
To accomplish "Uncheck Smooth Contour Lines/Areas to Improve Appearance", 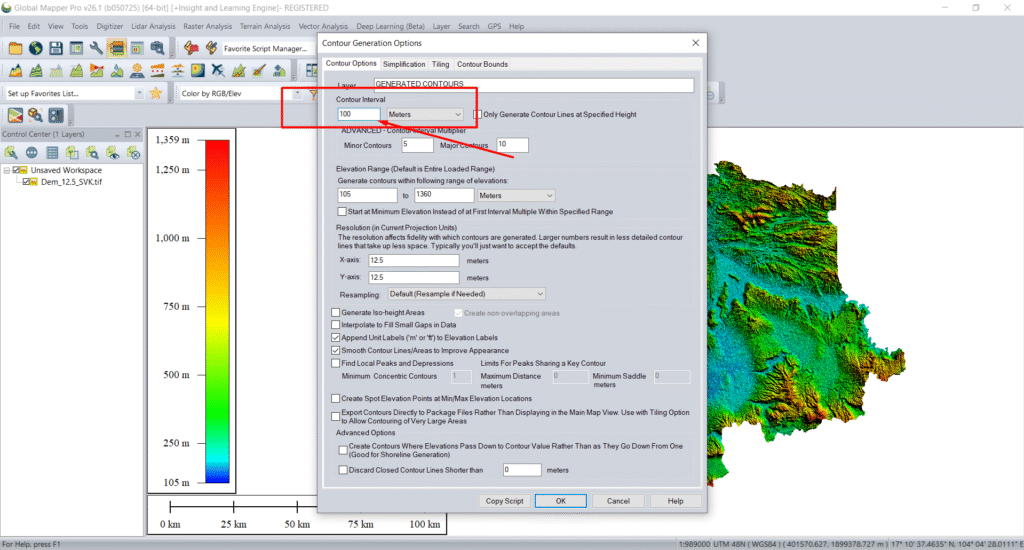I will [336, 350].
